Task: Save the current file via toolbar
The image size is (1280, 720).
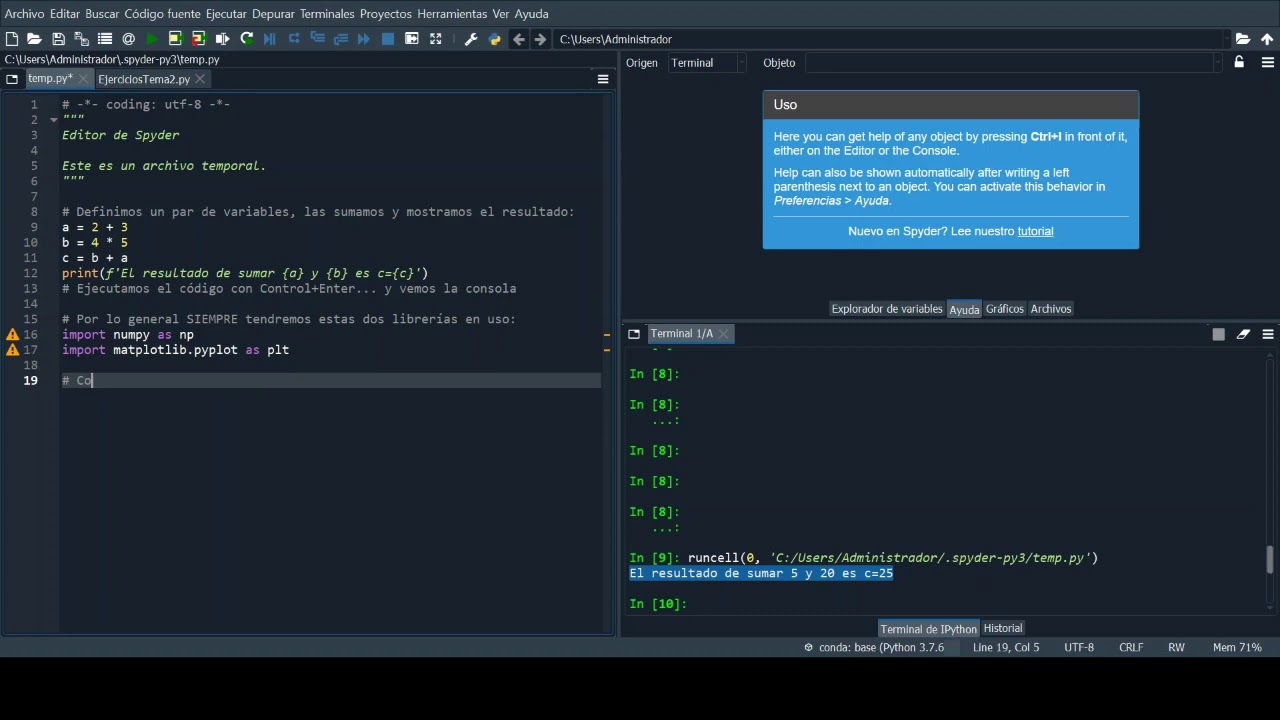Action: 58,39
